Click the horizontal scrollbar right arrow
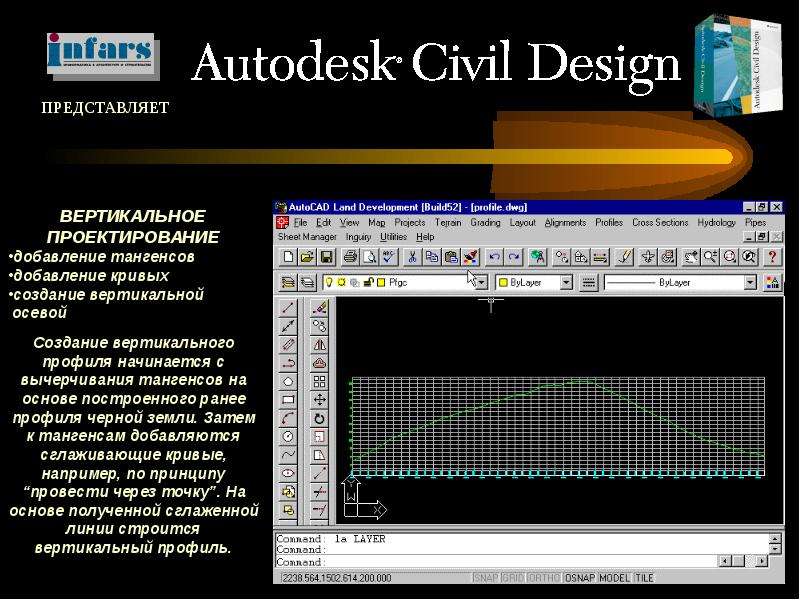800x600 pixels. (761, 562)
